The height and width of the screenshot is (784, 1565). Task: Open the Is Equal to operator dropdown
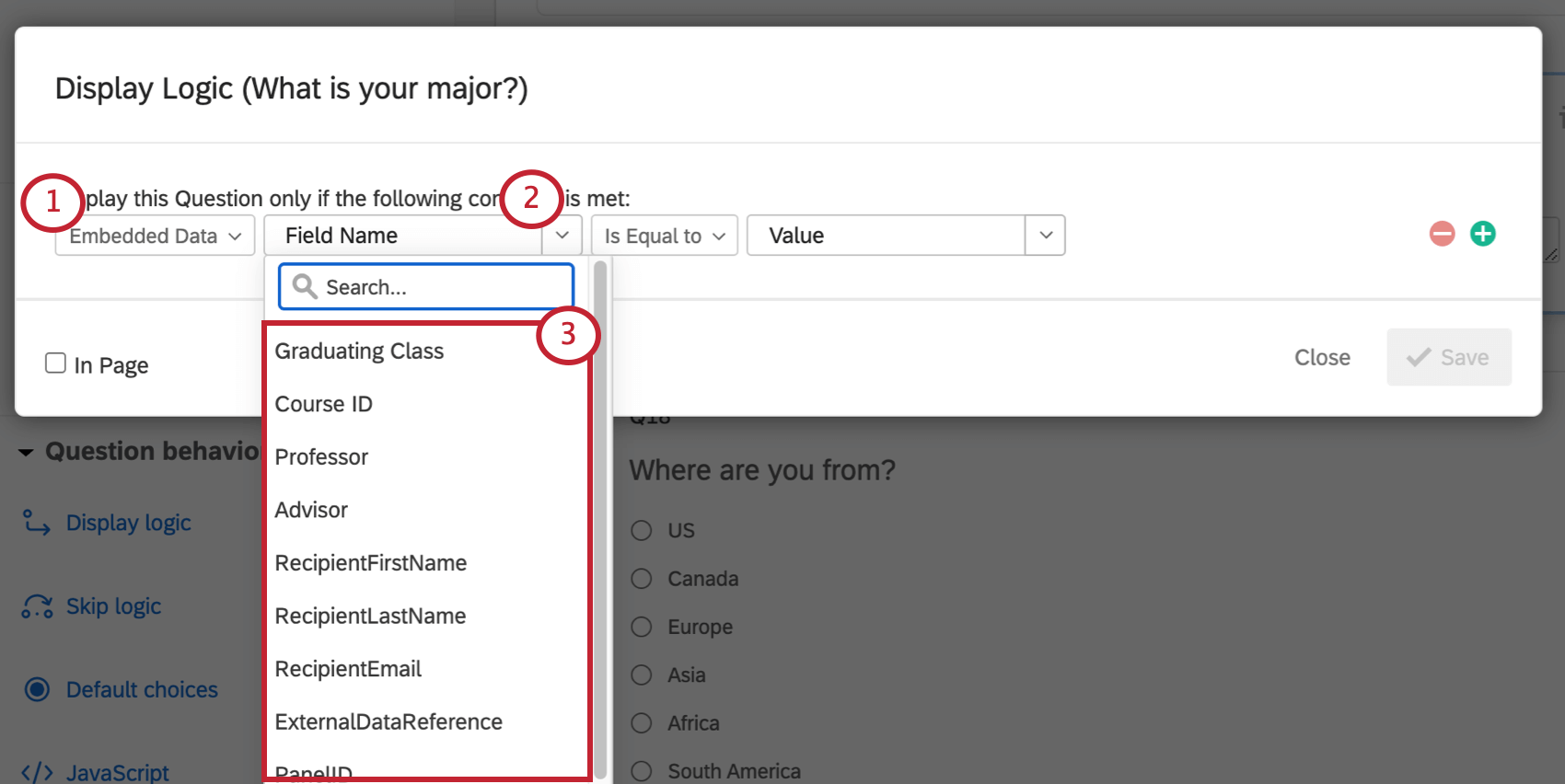664,236
